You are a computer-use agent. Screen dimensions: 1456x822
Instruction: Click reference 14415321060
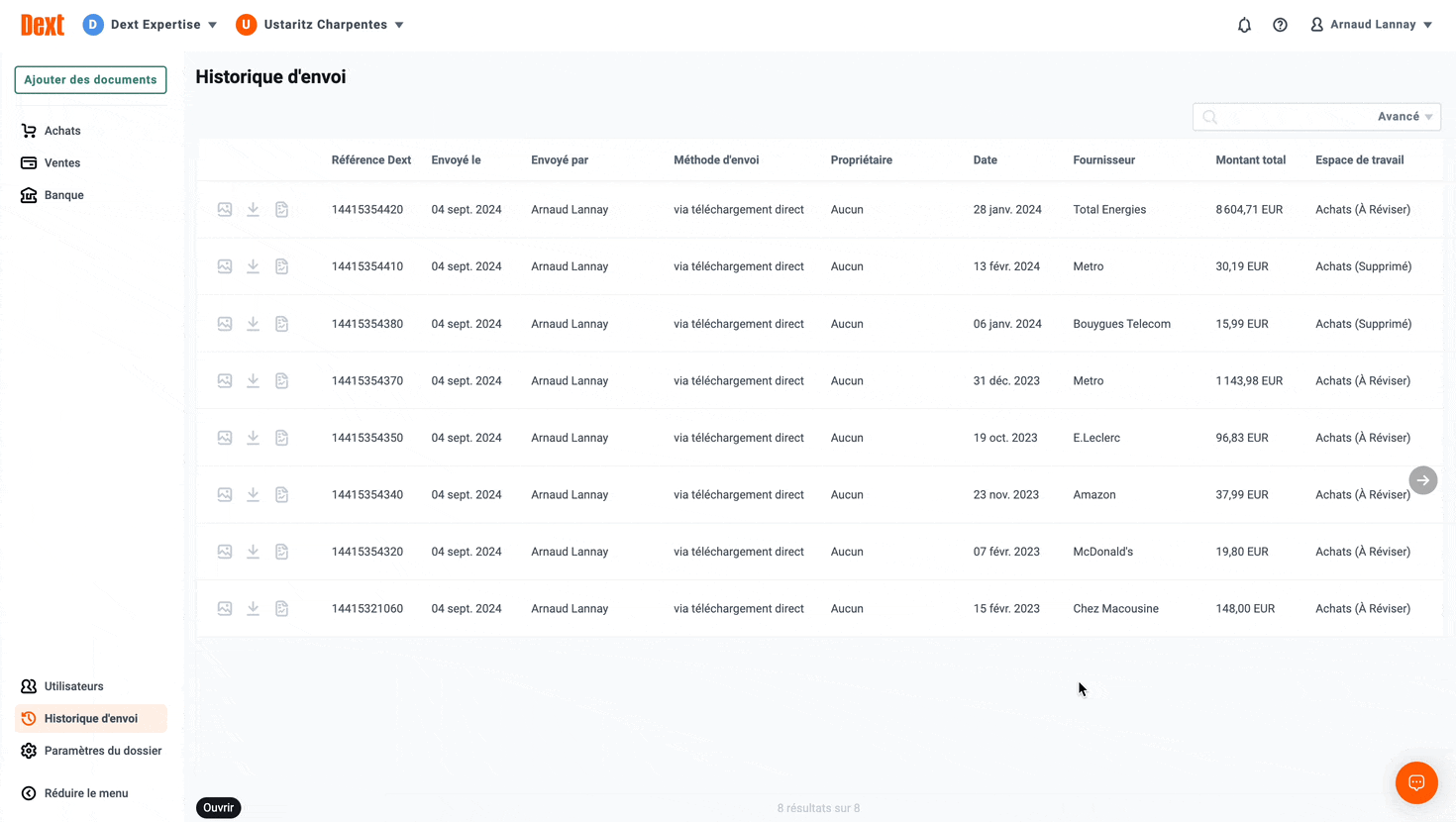coord(367,608)
